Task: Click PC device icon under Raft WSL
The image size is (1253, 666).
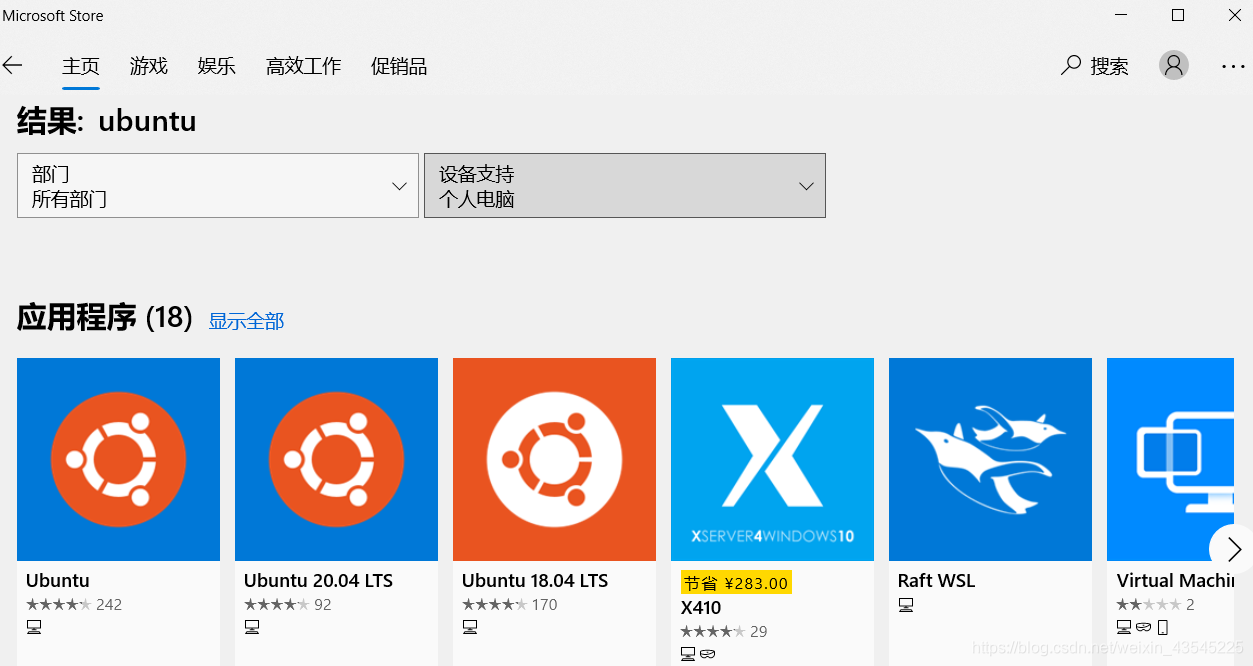Action: click(x=906, y=605)
